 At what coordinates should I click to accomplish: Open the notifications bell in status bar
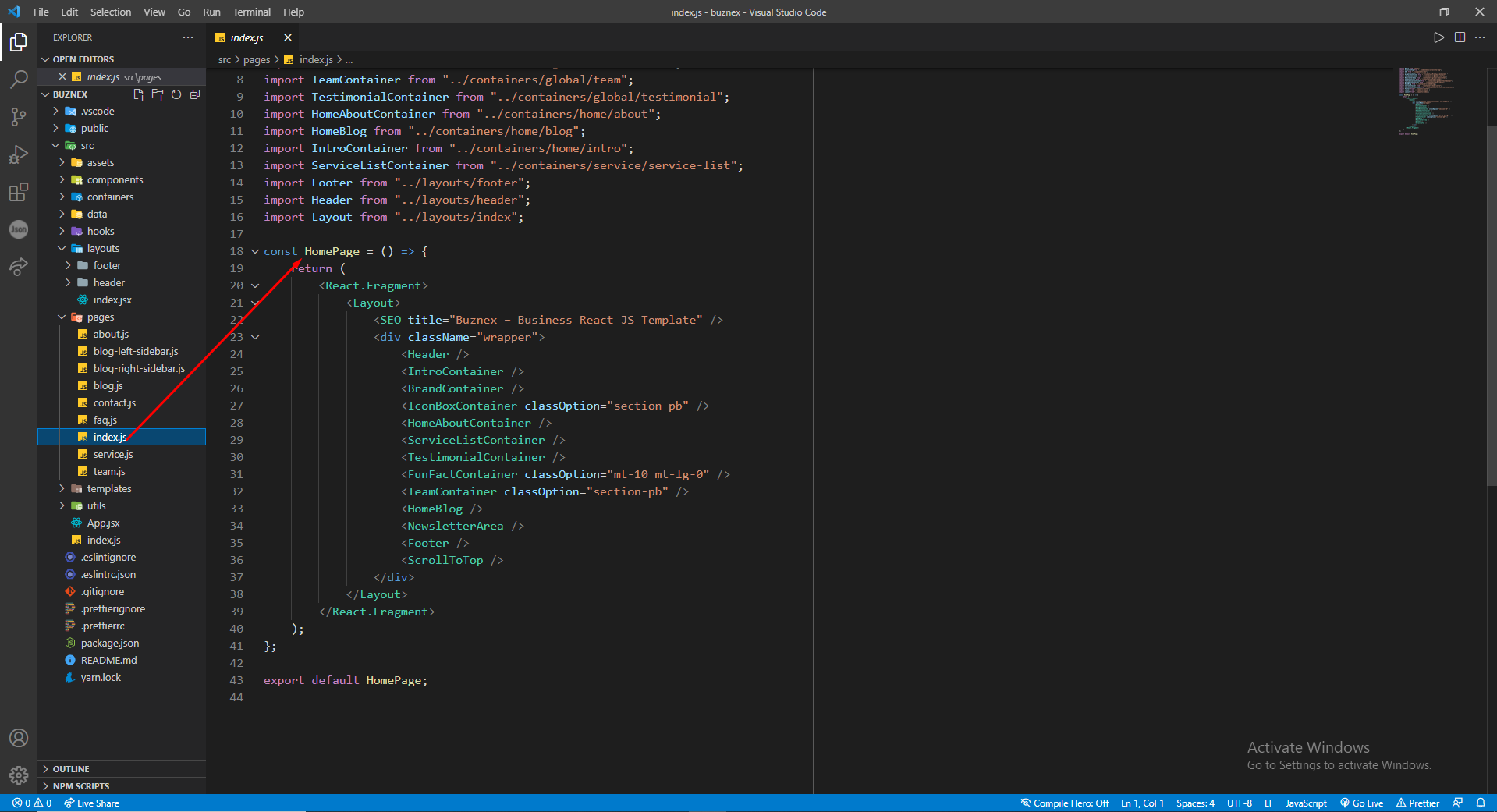click(x=1481, y=803)
